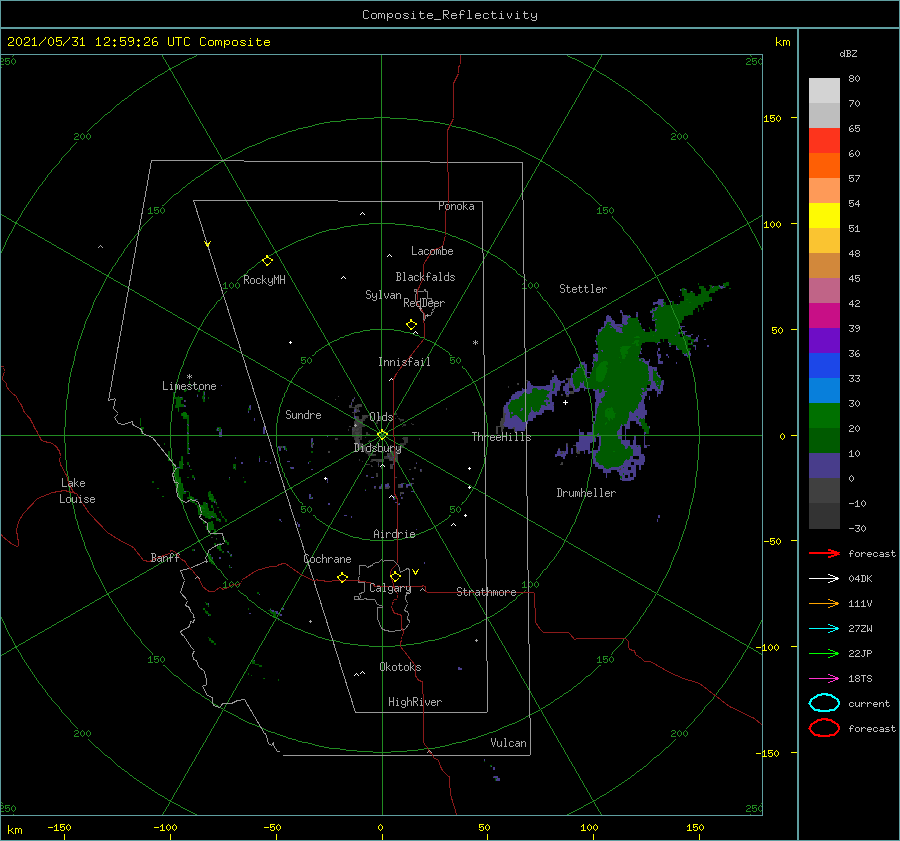This screenshot has width=900, height=841.
Task: Click the yellow diamond marker under Cochrane
Action: tap(342, 577)
